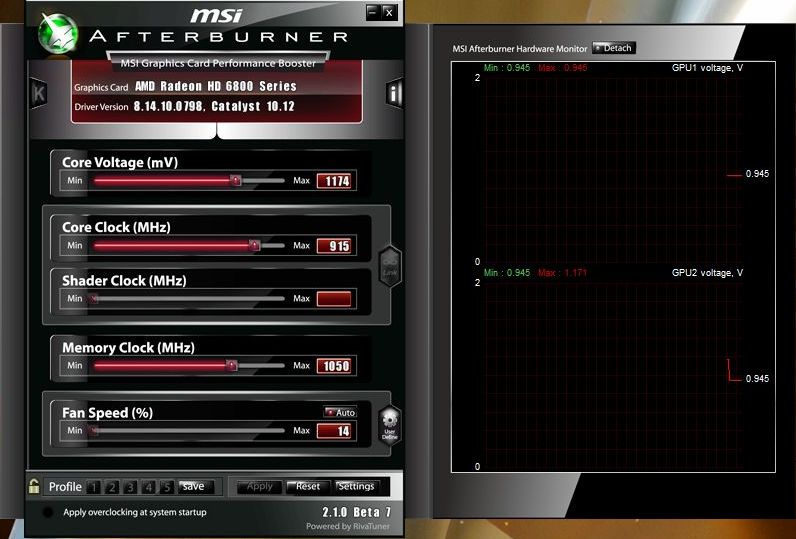Click the Shader Clock slider handle
796x539 pixels.
pyautogui.click(x=93, y=298)
